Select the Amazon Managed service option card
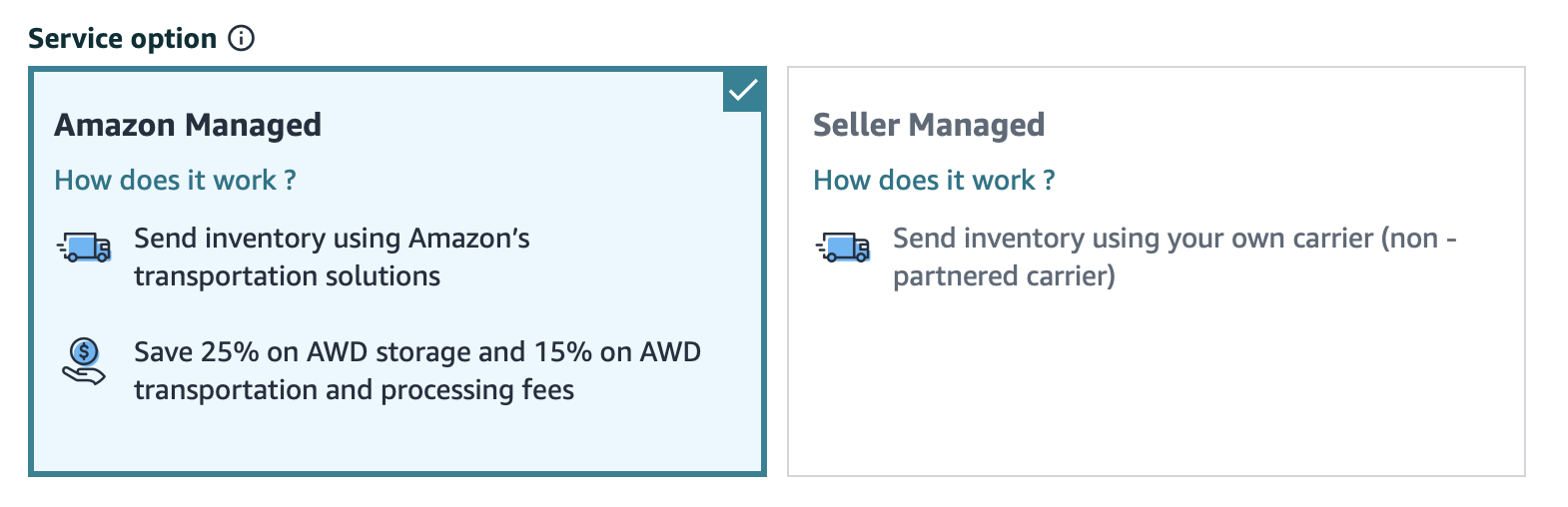 397,271
